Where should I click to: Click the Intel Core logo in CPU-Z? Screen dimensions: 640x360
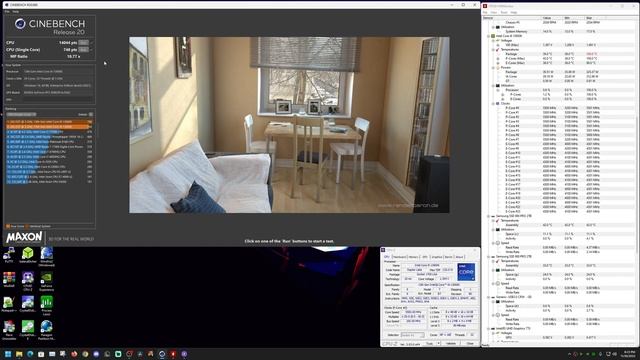(x=466, y=272)
